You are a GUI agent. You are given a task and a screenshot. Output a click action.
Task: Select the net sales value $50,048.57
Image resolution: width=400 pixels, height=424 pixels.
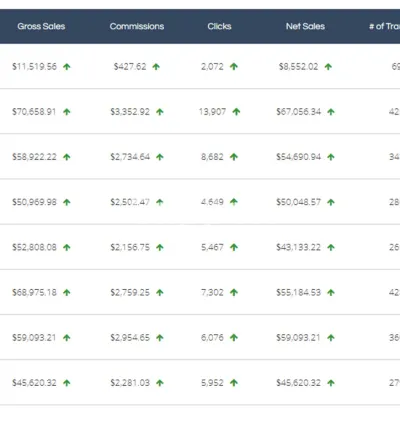pos(298,202)
